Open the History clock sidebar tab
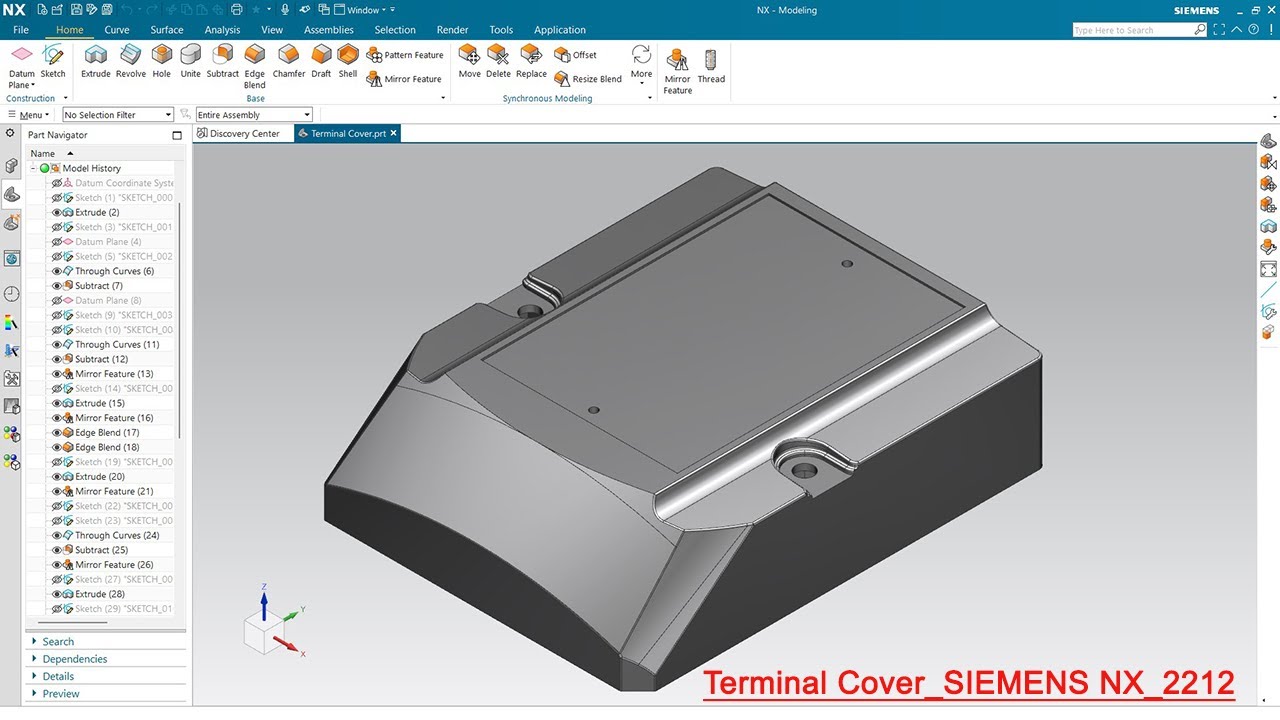The height and width of the screenshot is (720, 1280). (12, 293)
